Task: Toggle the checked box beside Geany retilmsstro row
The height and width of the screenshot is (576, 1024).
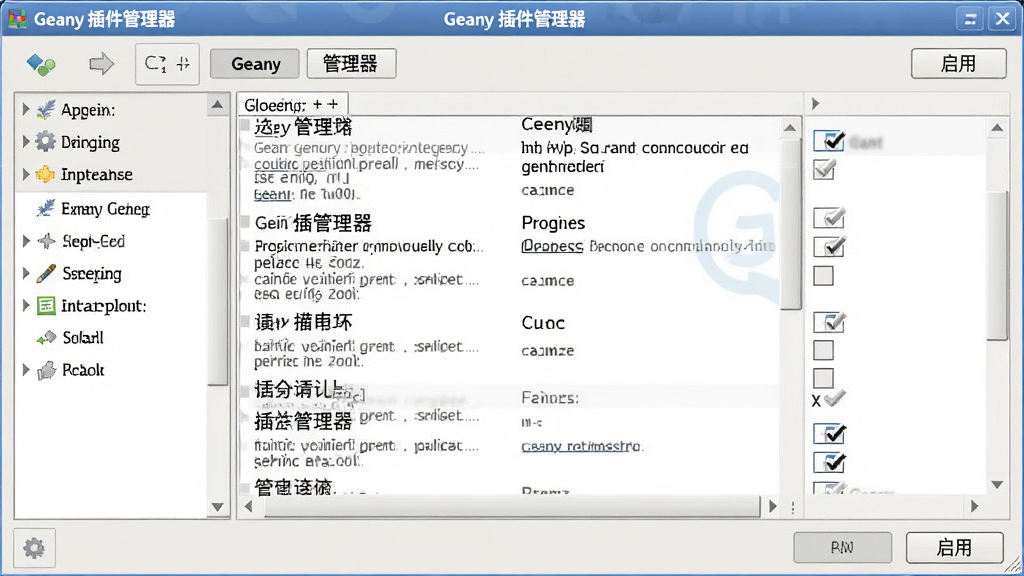Action: pyautogui.click(x=829, y=462)
